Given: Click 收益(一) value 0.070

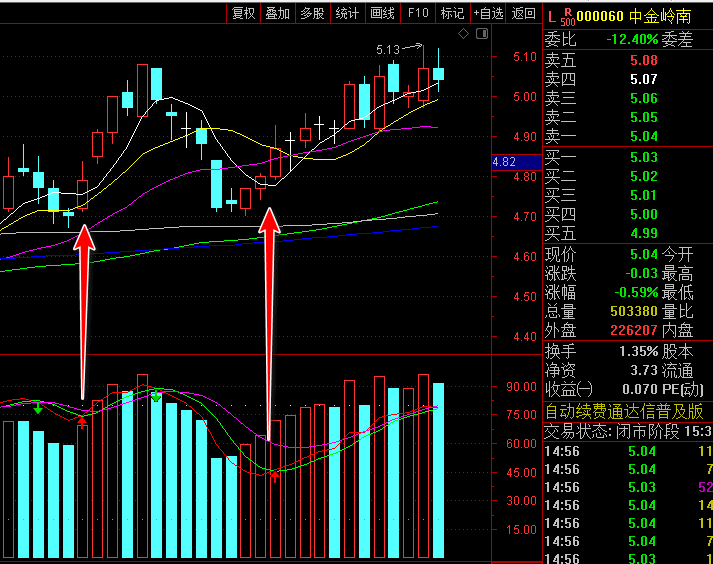Looking at the screenshot, I should pyautogui.click(x=640, y=389).
